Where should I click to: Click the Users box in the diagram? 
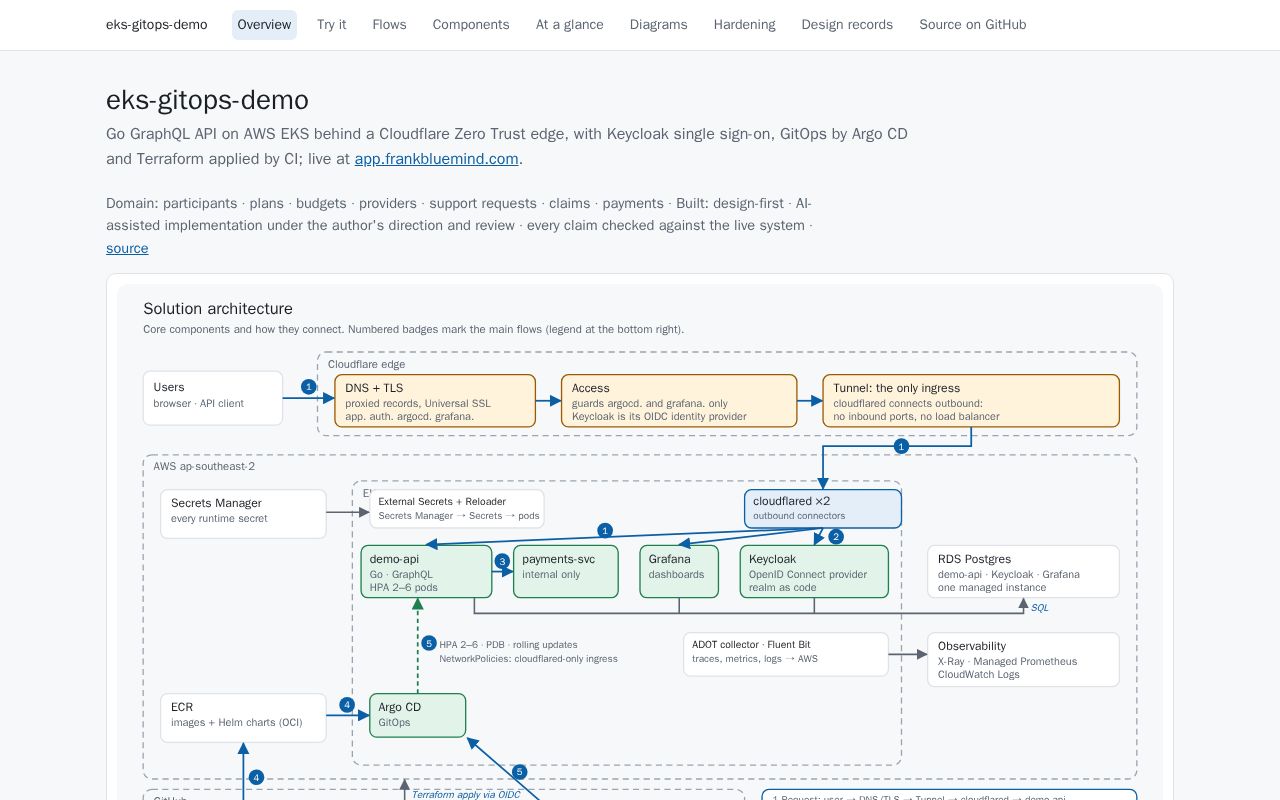(213, 398)
